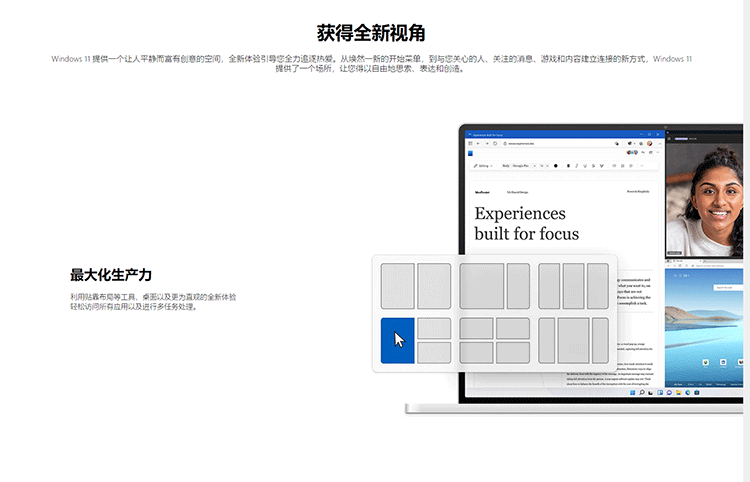The width and height of the screenshot is (750, 482).
Task: Click the browser refresh icon
Action: point(495,143)
